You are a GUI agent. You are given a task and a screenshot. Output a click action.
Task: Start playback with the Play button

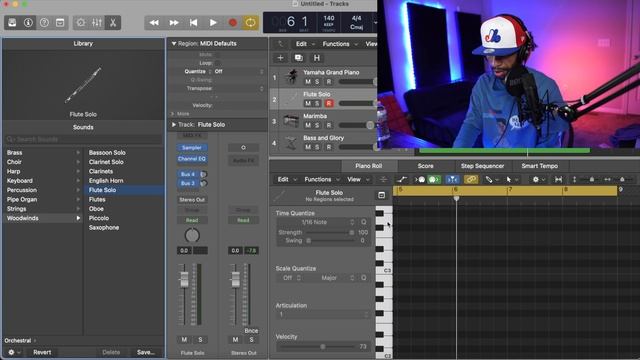[x=213, y=22]
